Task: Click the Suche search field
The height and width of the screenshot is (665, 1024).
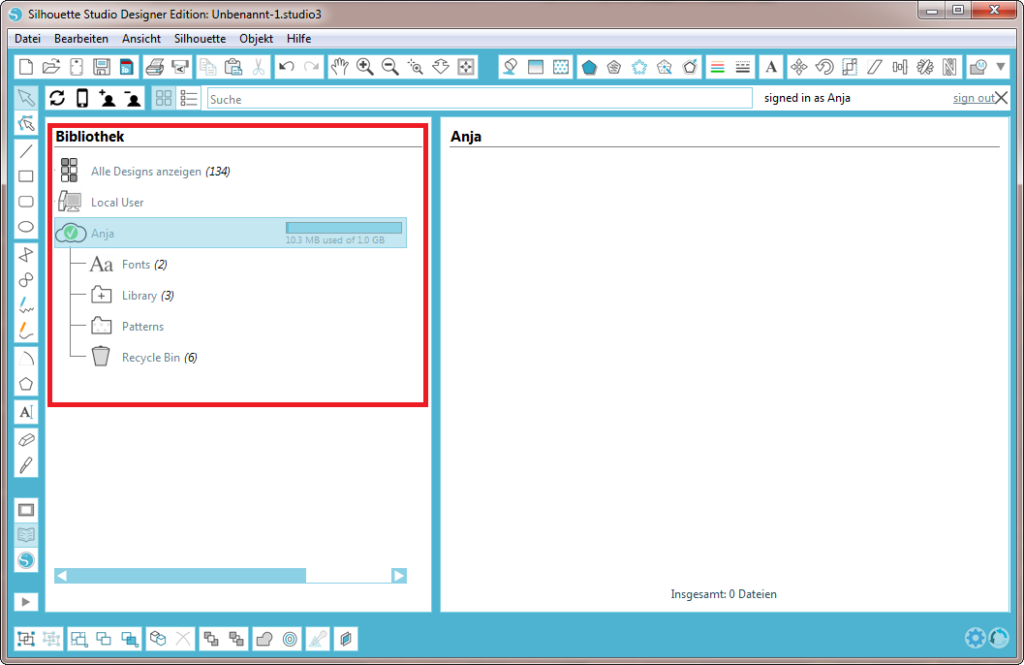Action: point(479,99)
